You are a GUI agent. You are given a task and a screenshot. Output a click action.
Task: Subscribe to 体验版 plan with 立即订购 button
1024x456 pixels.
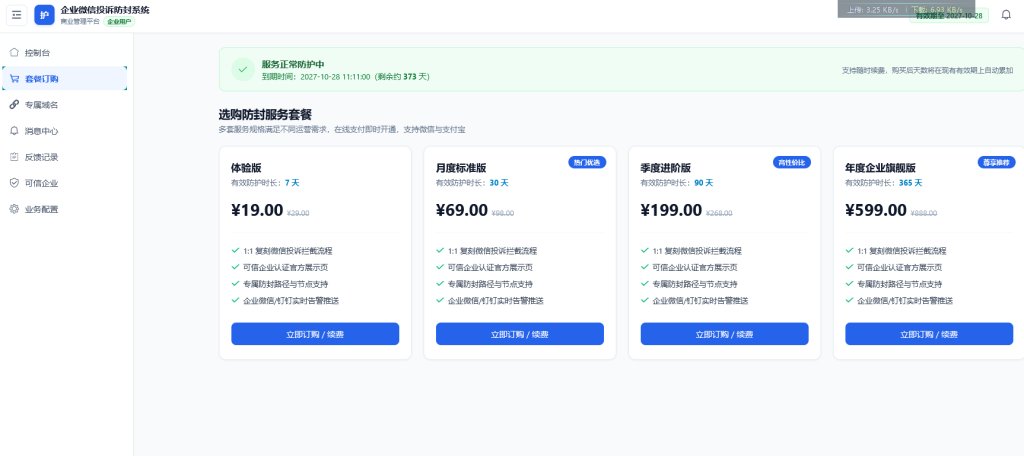coord(315,334)
